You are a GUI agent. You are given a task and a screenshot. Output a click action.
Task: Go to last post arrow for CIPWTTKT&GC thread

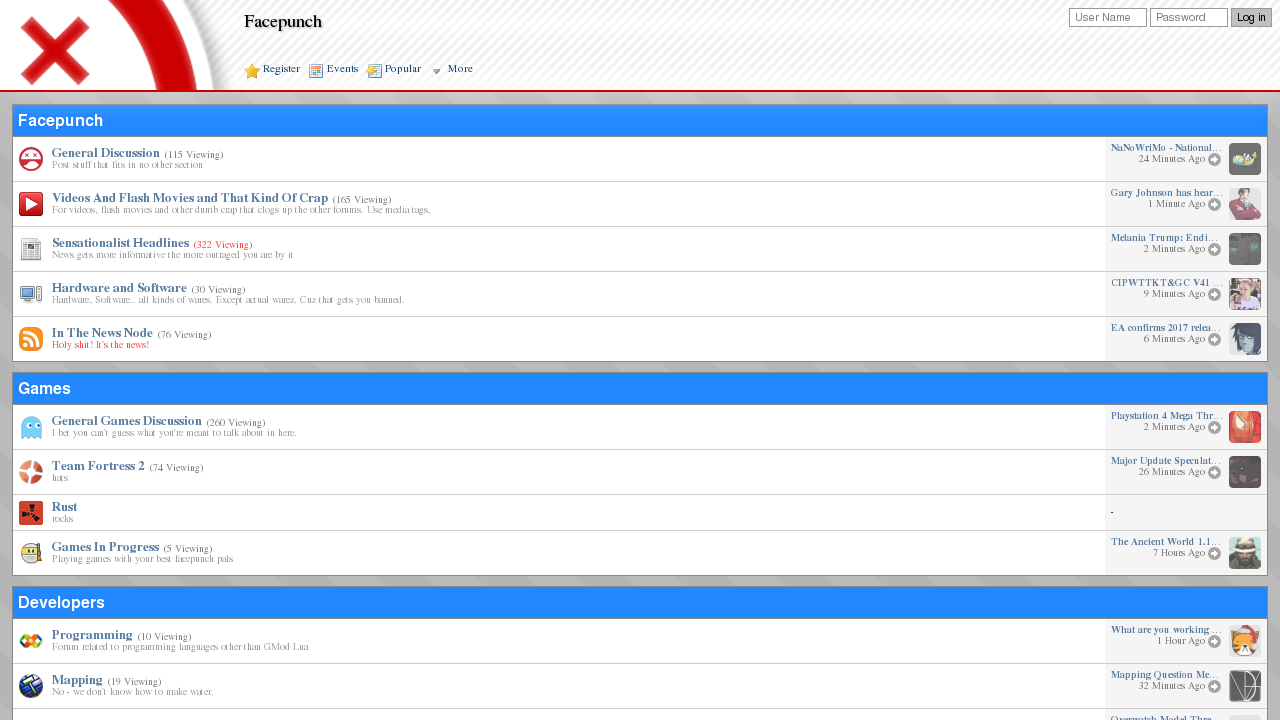tap(1215, 294)
